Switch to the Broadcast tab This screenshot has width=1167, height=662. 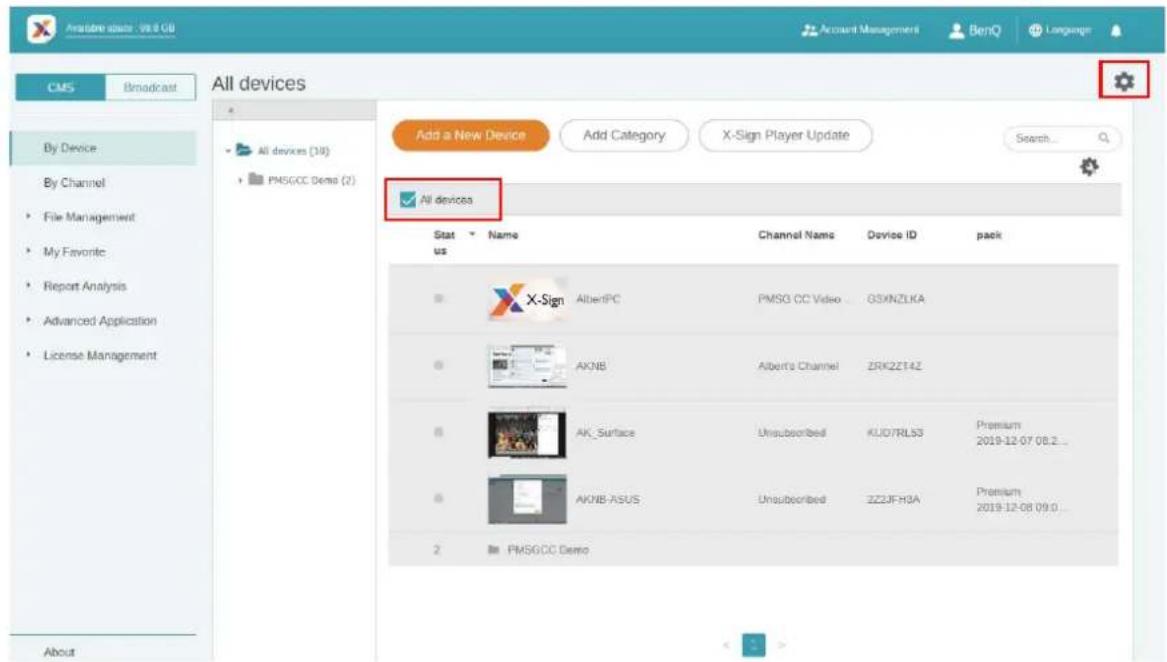tap(150, 87)
